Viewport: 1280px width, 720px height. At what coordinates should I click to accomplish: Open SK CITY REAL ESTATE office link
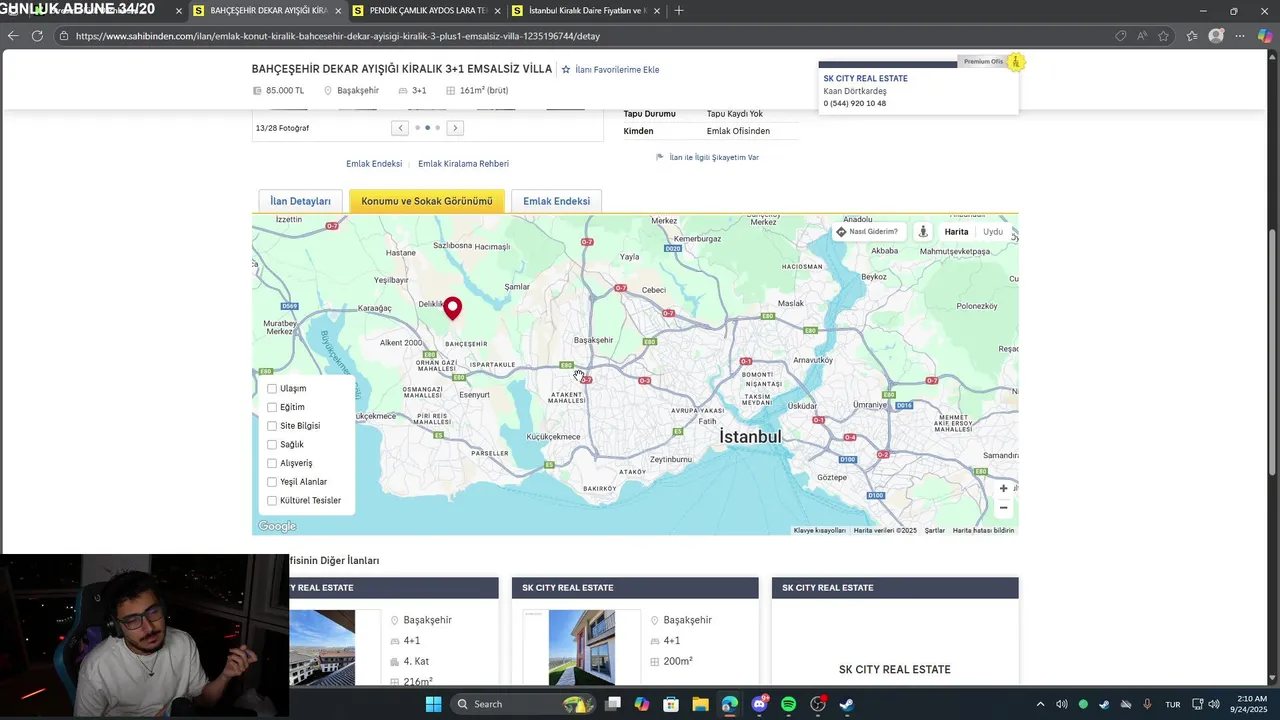click(x=865, y=78)
